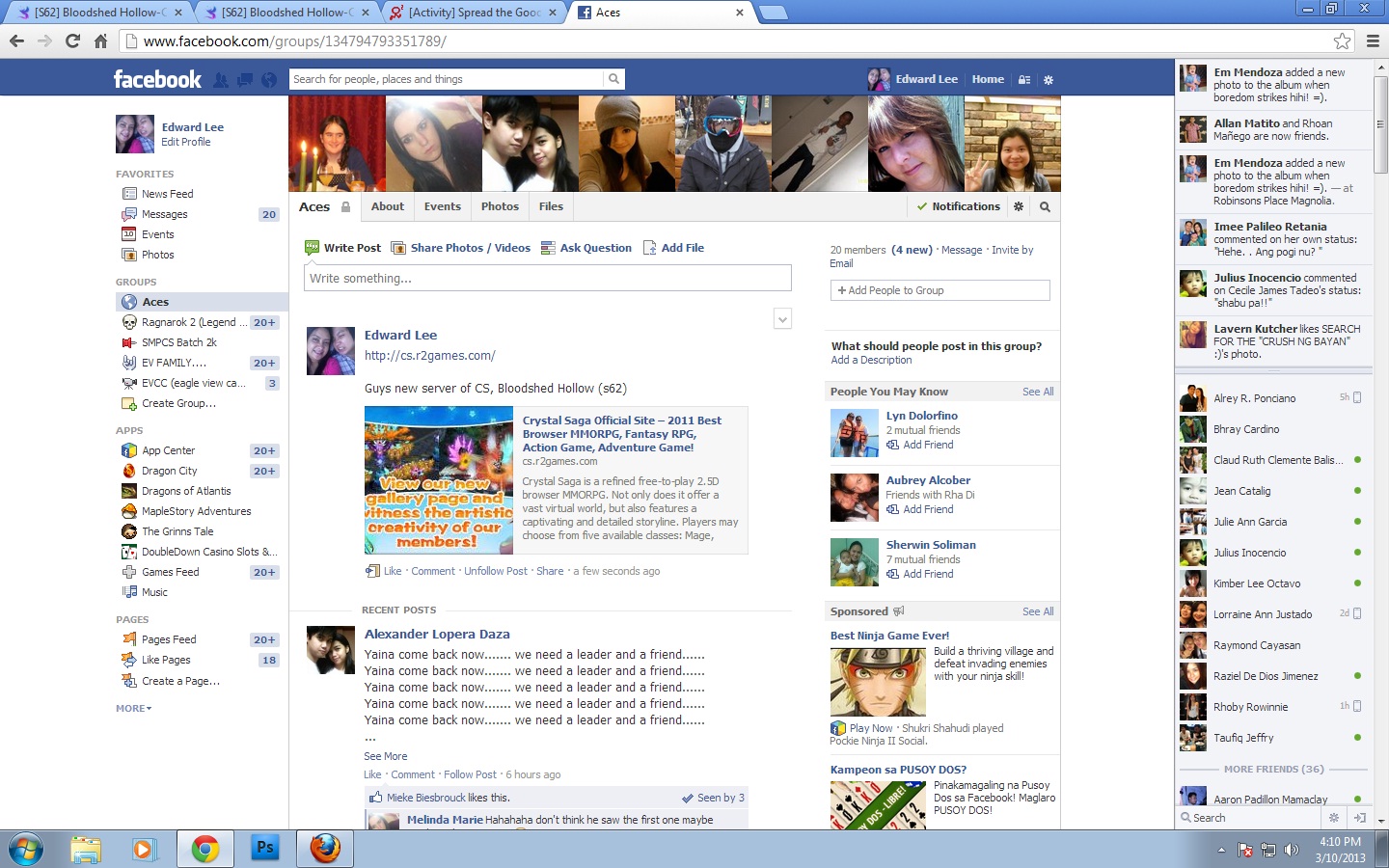Click the Write something text field
This screenshot has width=1389, height=868.
tap(547, 278)
